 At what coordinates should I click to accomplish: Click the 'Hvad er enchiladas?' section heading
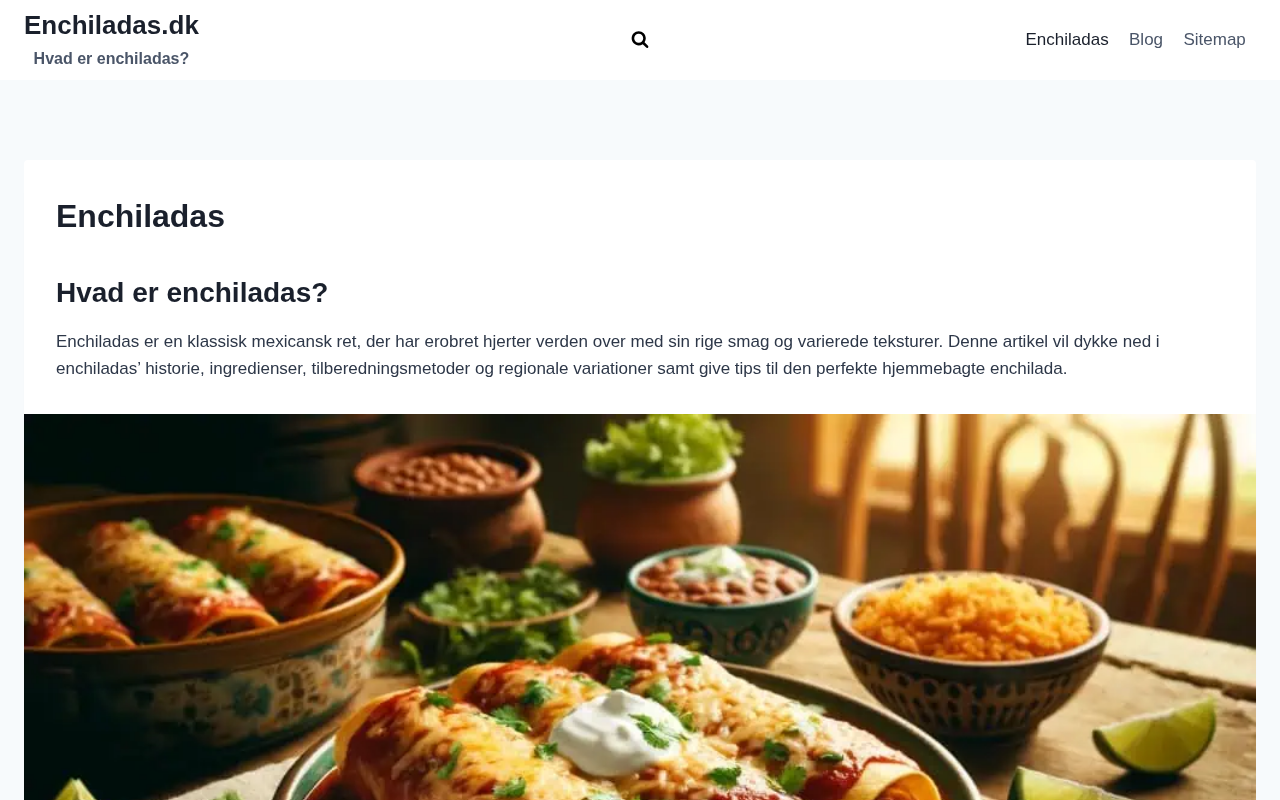[192, 292]
